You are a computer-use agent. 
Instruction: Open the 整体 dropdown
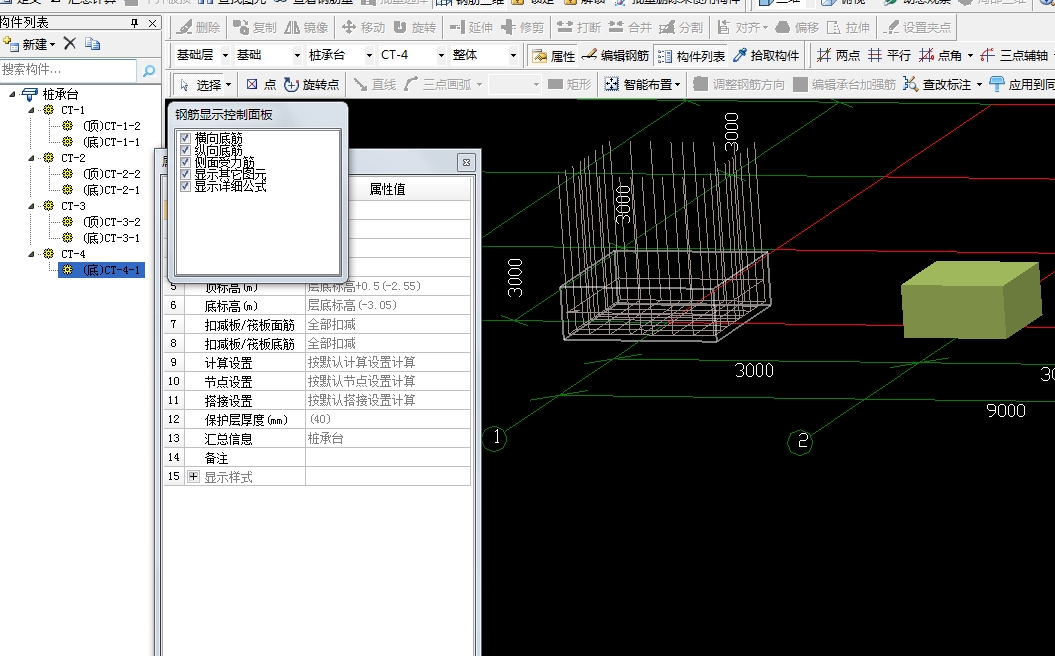513,56
